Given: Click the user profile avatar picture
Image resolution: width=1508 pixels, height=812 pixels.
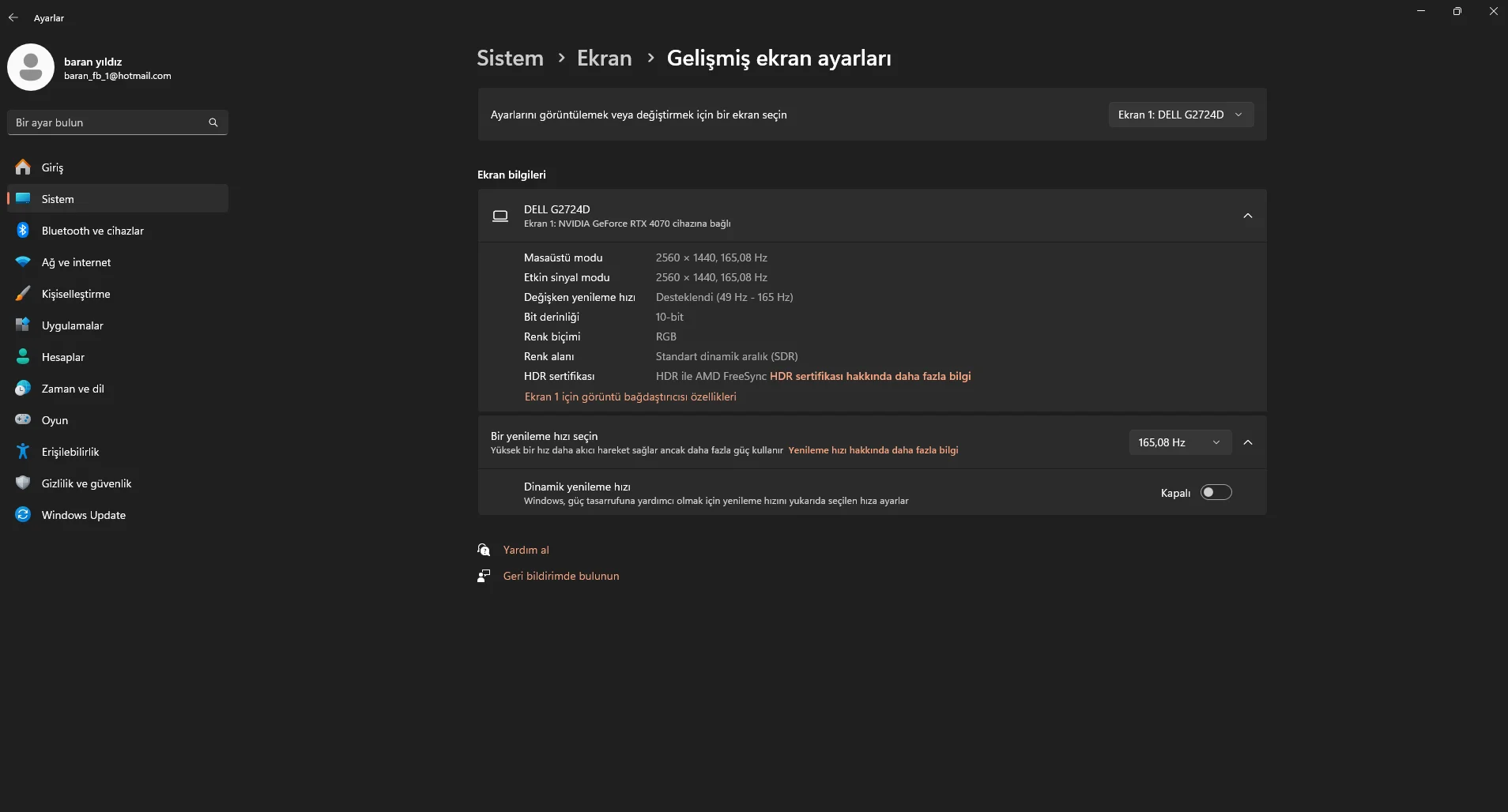Looking at the screenshot, I should pyautogui.click(x=31, y=67).
